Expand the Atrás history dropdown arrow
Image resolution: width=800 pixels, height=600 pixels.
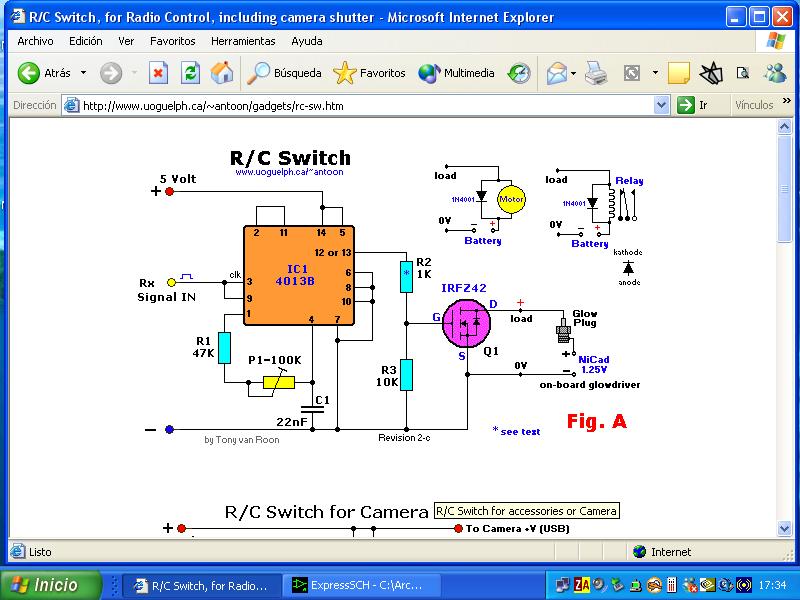coord(83,73)
